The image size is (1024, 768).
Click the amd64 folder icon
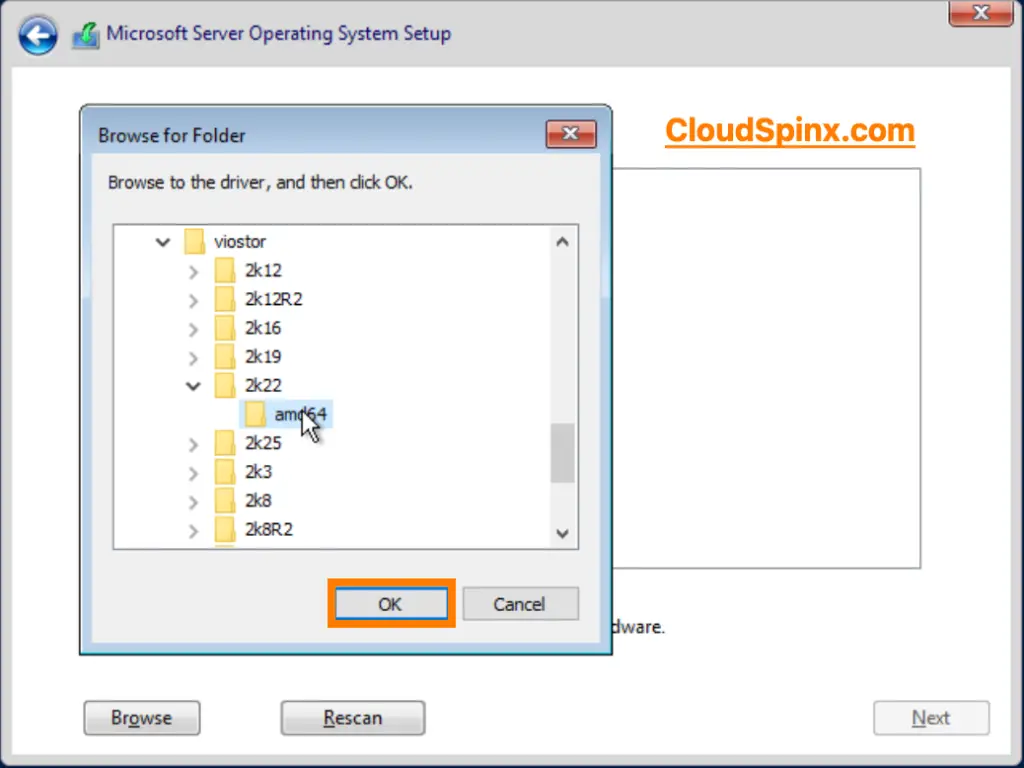pos(256,414)
